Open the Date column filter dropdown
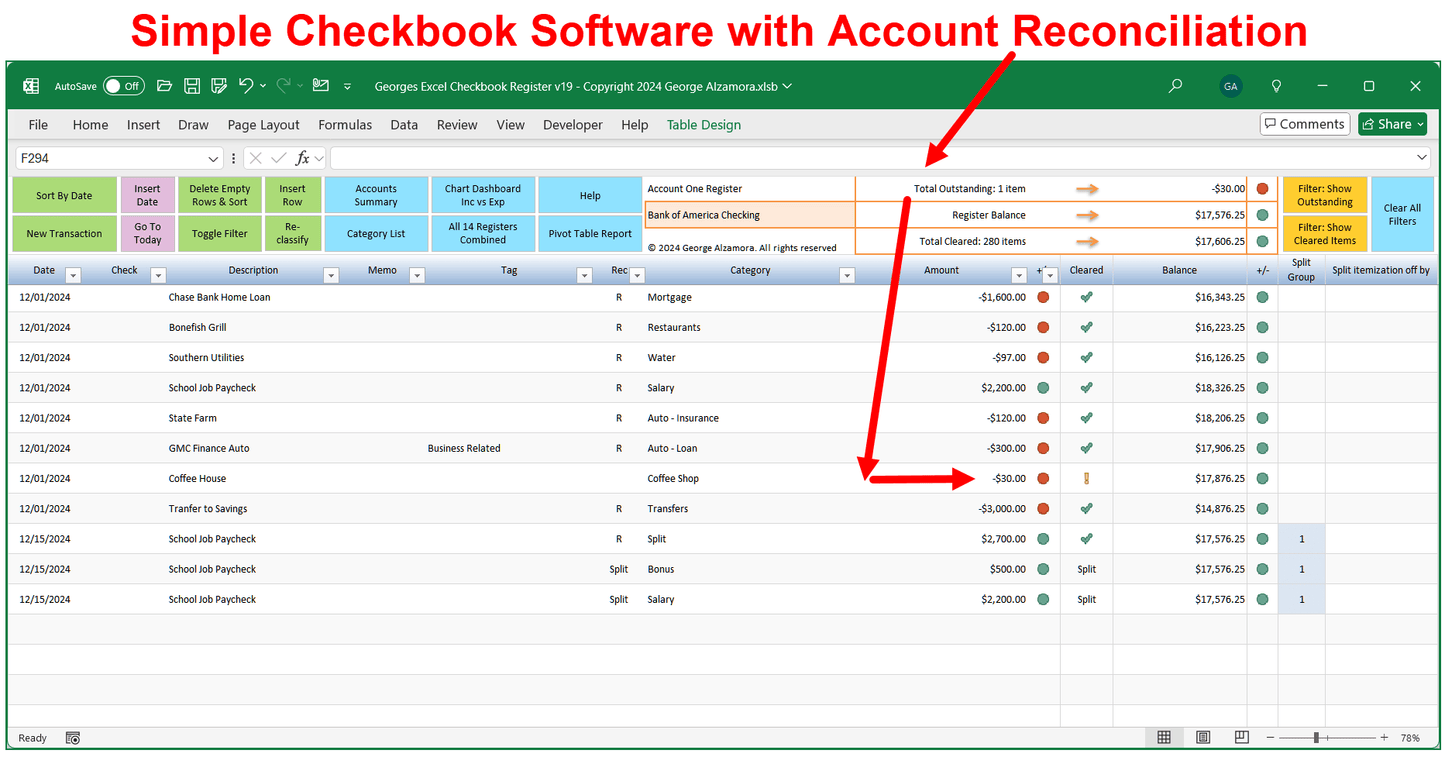This screenshot has width=1445, height=757. point(72,275)
